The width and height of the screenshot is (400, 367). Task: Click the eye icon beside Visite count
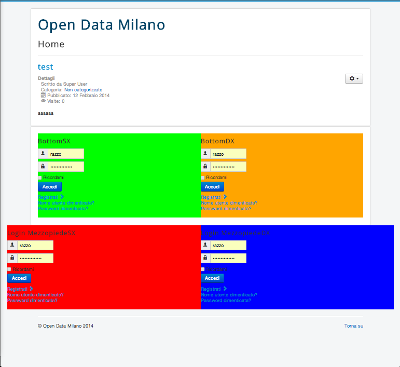(x=43, y=101)
